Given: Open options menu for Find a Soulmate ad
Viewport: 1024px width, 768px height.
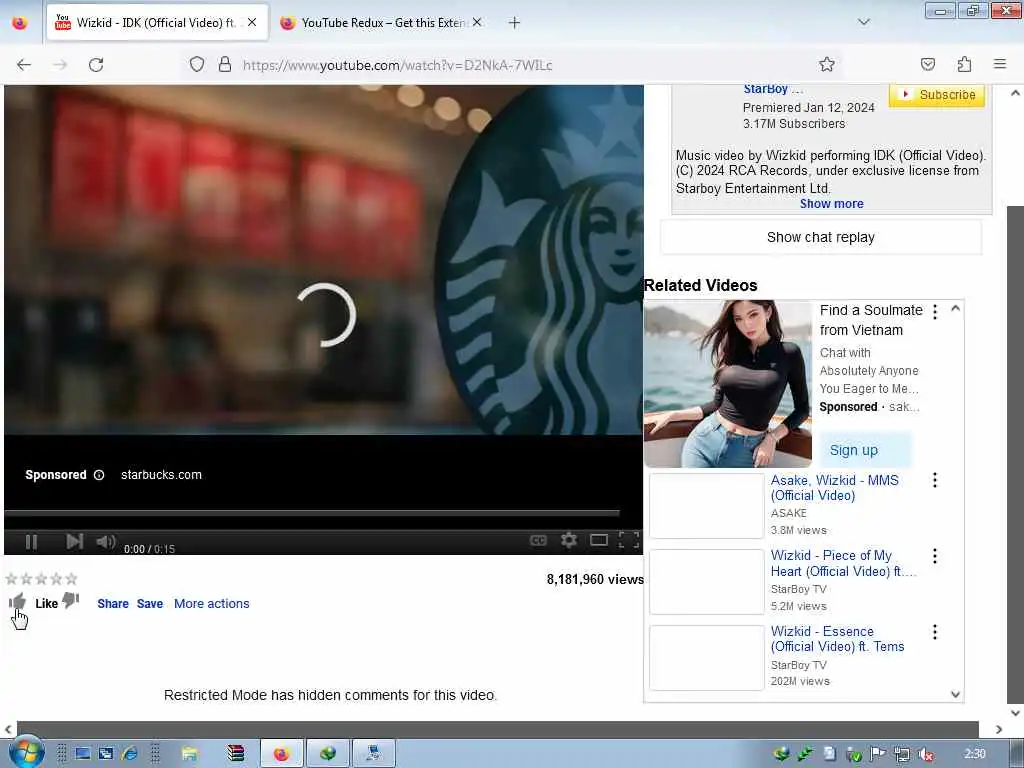Looking at the screenshot, I should 935,312.
